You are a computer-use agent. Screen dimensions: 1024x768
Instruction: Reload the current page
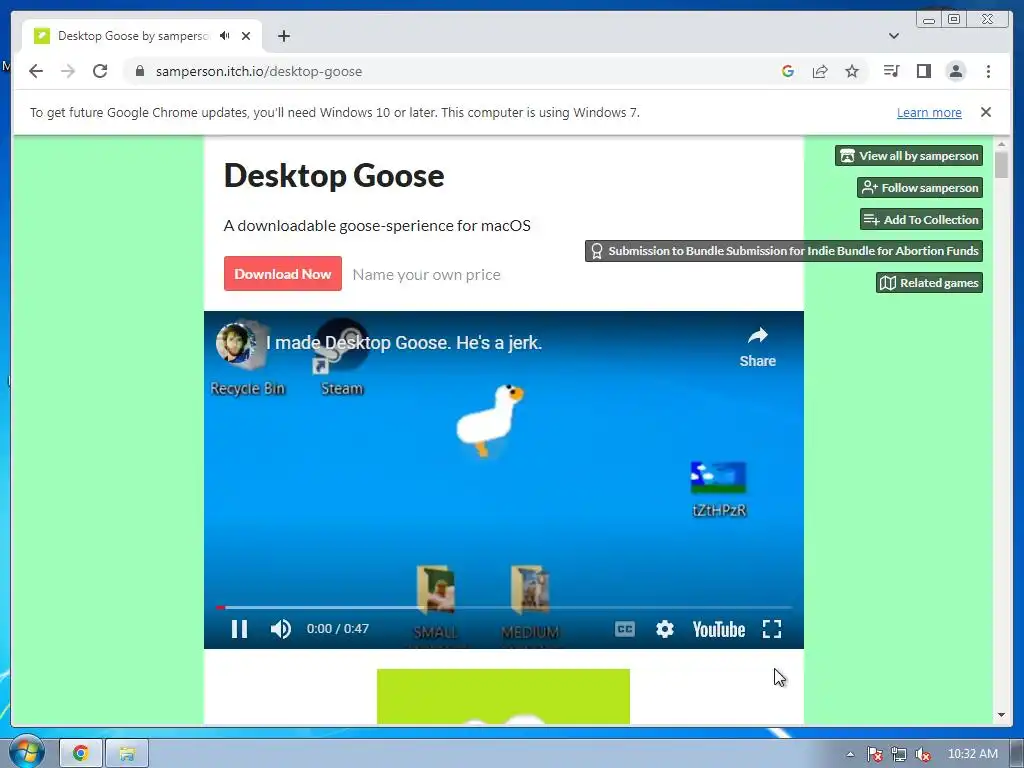pos(100,71)
